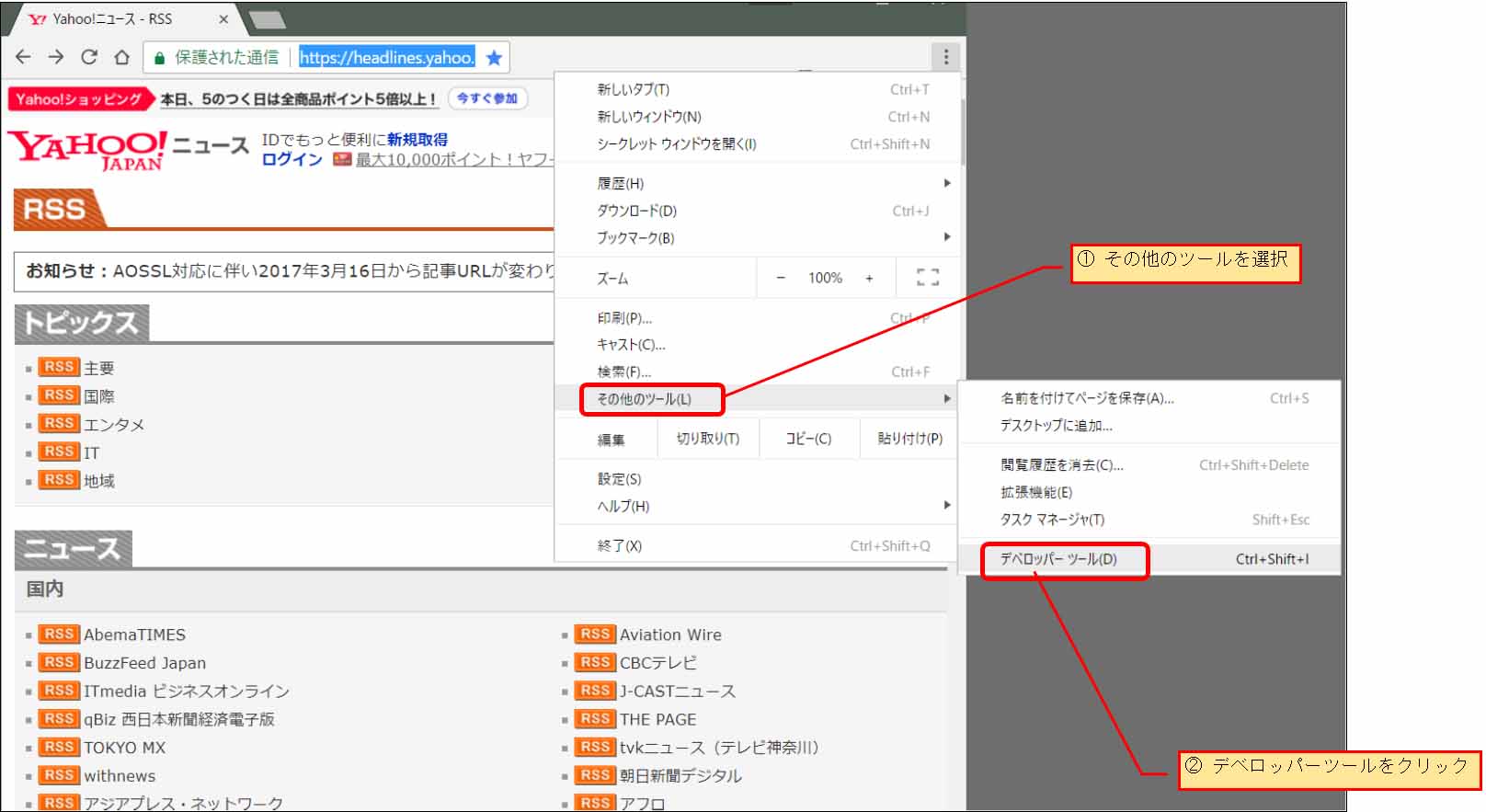This screenshot has width=1486, height=812.
Task: Select 名前を付けてページを保存(A)...
Action: pos(1149,398)
